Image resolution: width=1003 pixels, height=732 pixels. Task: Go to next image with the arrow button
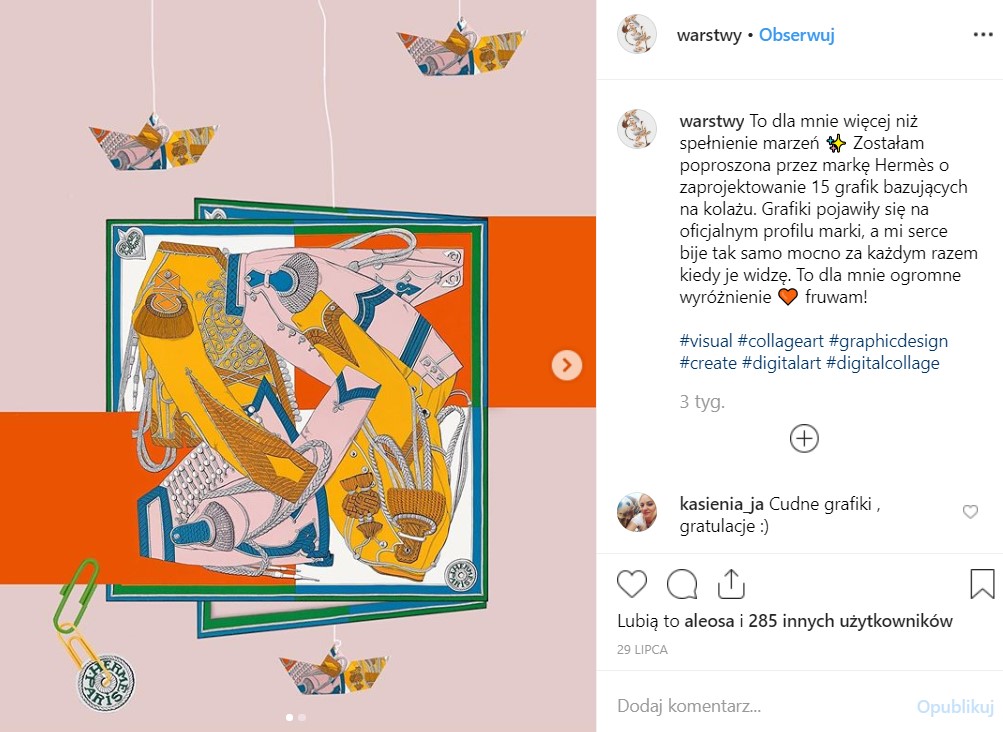567,365
